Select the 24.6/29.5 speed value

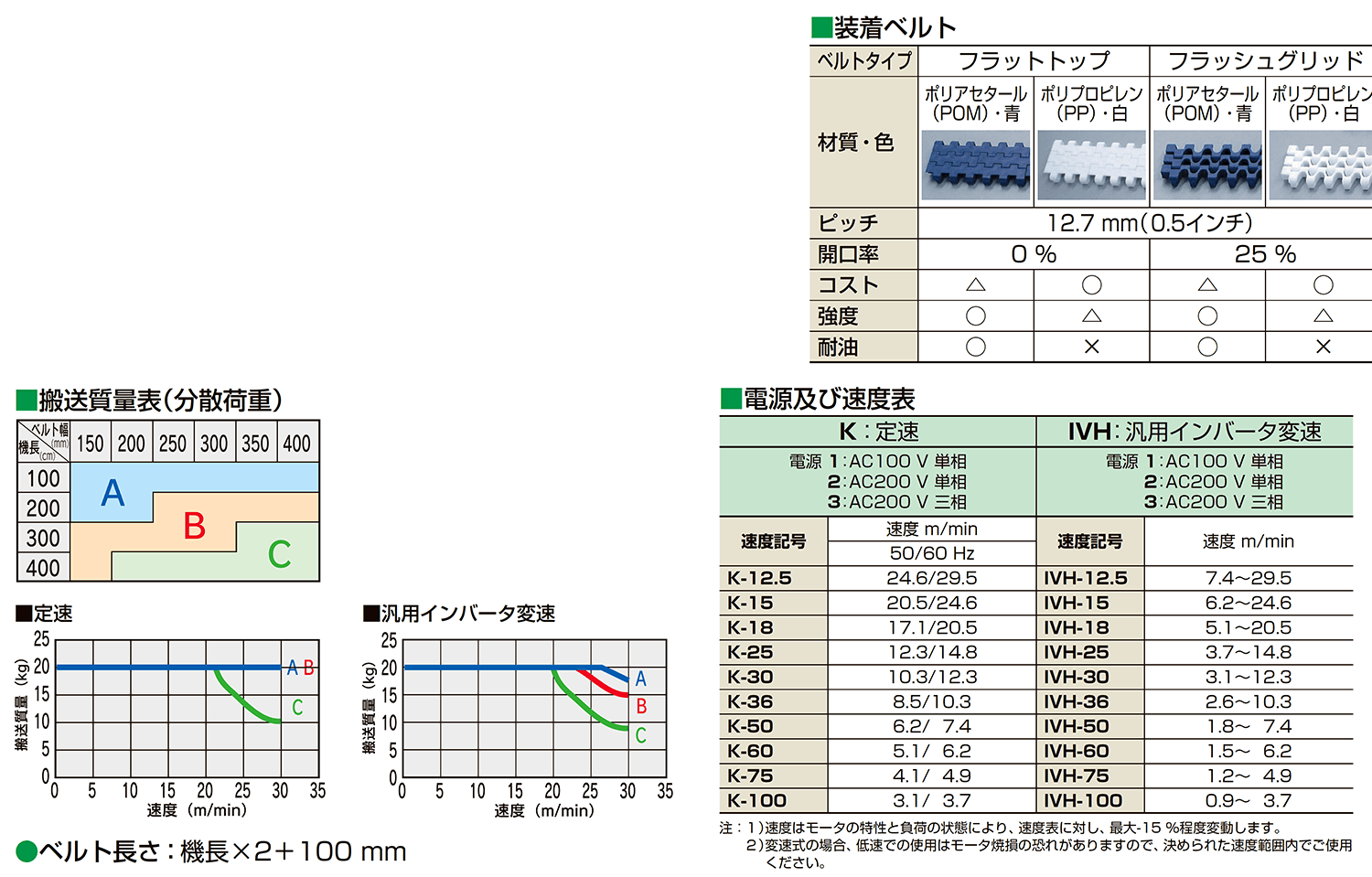pyautogui.click(x=932, y=578)
